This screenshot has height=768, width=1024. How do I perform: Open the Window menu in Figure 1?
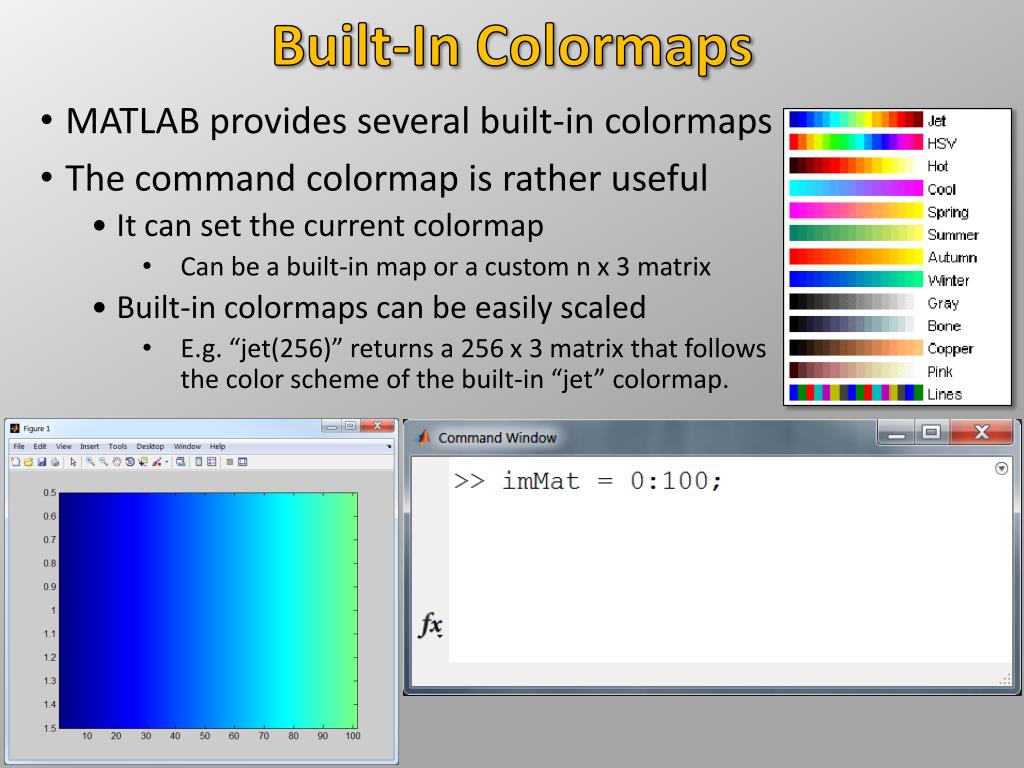[187, 447]
